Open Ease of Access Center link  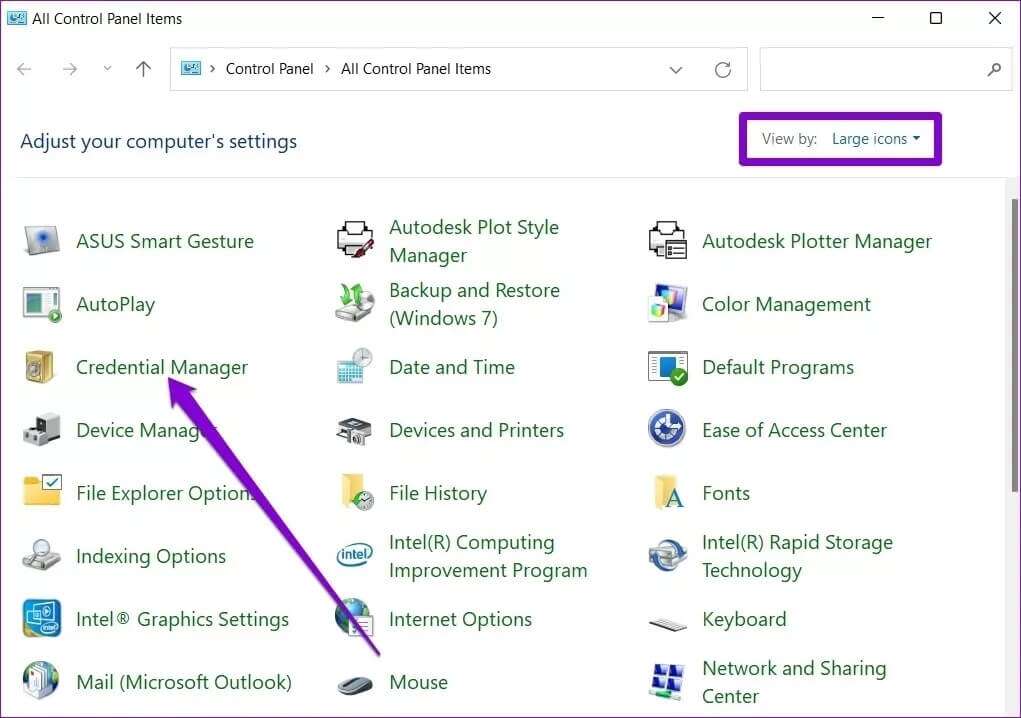click(x=794, y=430)
